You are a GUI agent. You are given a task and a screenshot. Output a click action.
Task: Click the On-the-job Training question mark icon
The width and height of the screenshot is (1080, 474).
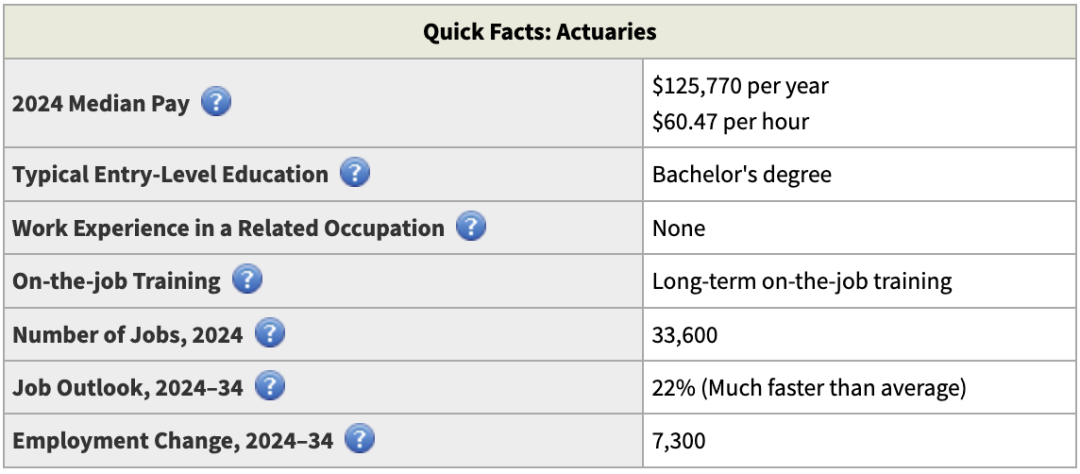(x=247, y=280)
